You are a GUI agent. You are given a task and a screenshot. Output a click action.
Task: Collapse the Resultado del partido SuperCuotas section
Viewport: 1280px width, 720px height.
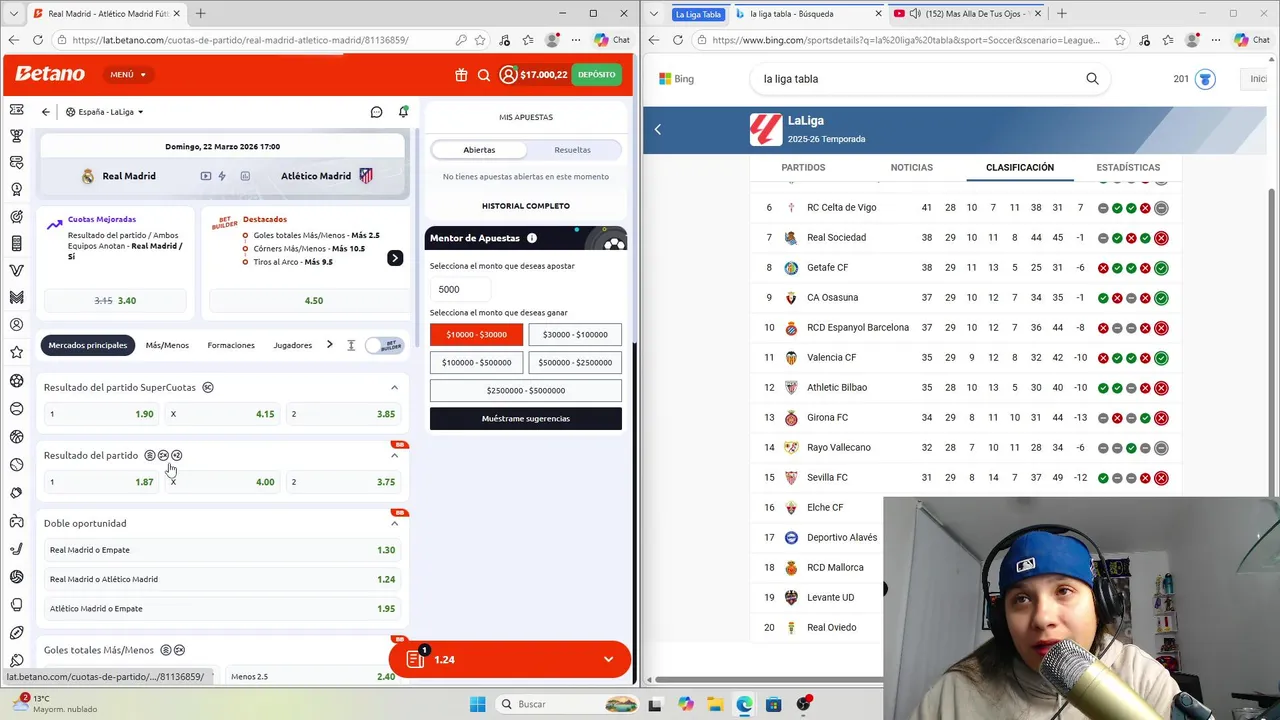(x=394, y=387)
